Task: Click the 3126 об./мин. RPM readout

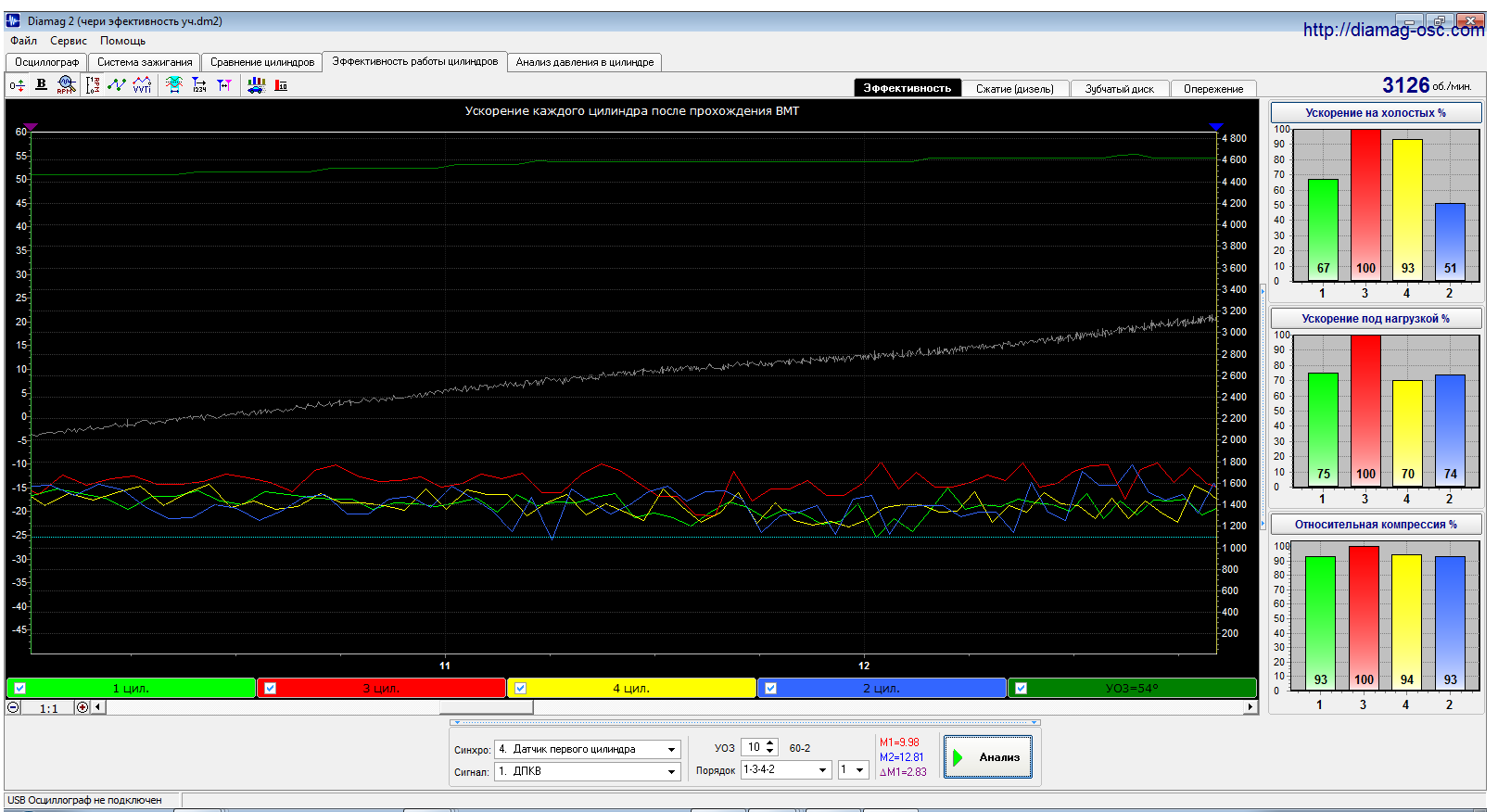Action: 1427,85
